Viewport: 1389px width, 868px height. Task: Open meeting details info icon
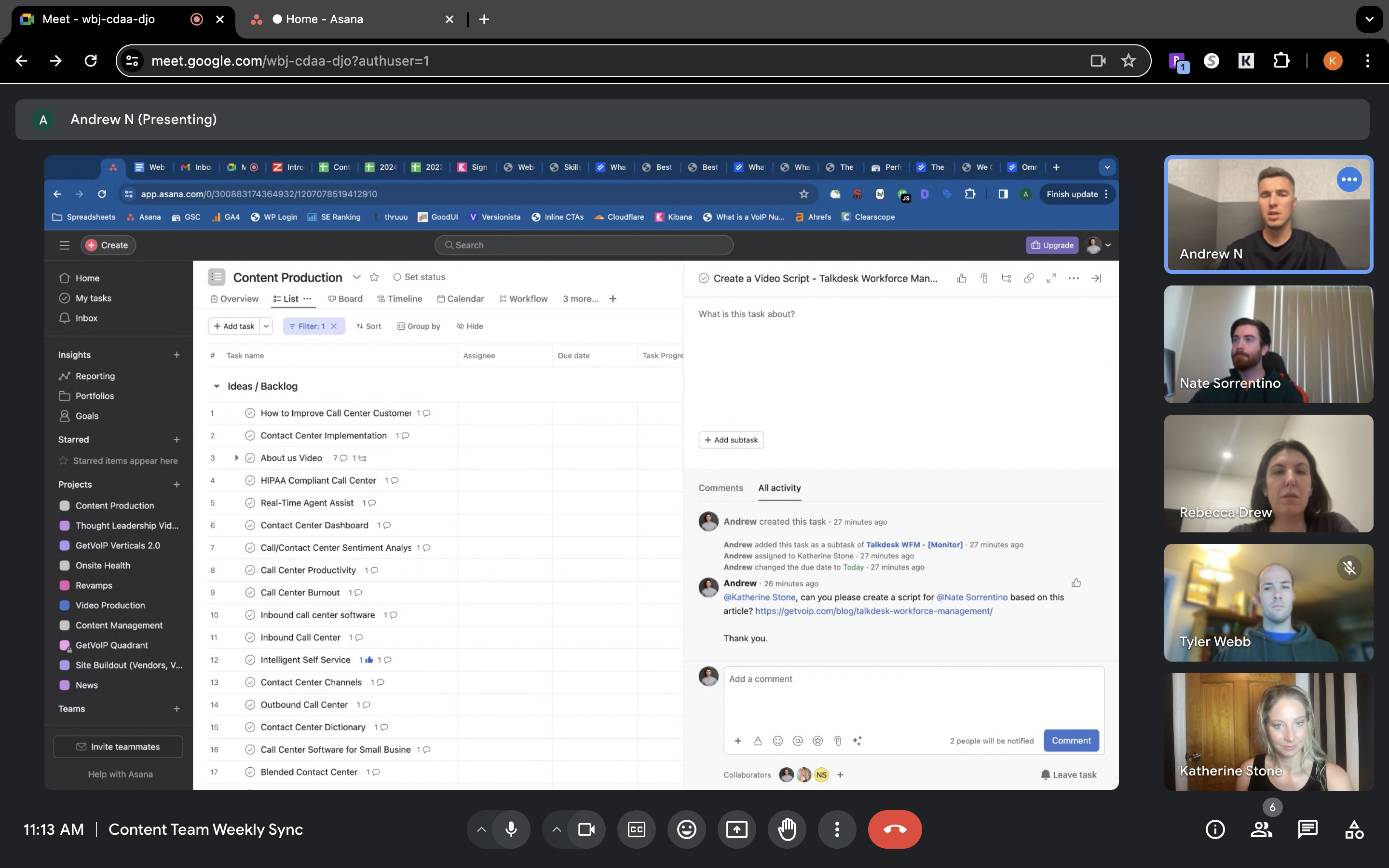click(1215, 829)
